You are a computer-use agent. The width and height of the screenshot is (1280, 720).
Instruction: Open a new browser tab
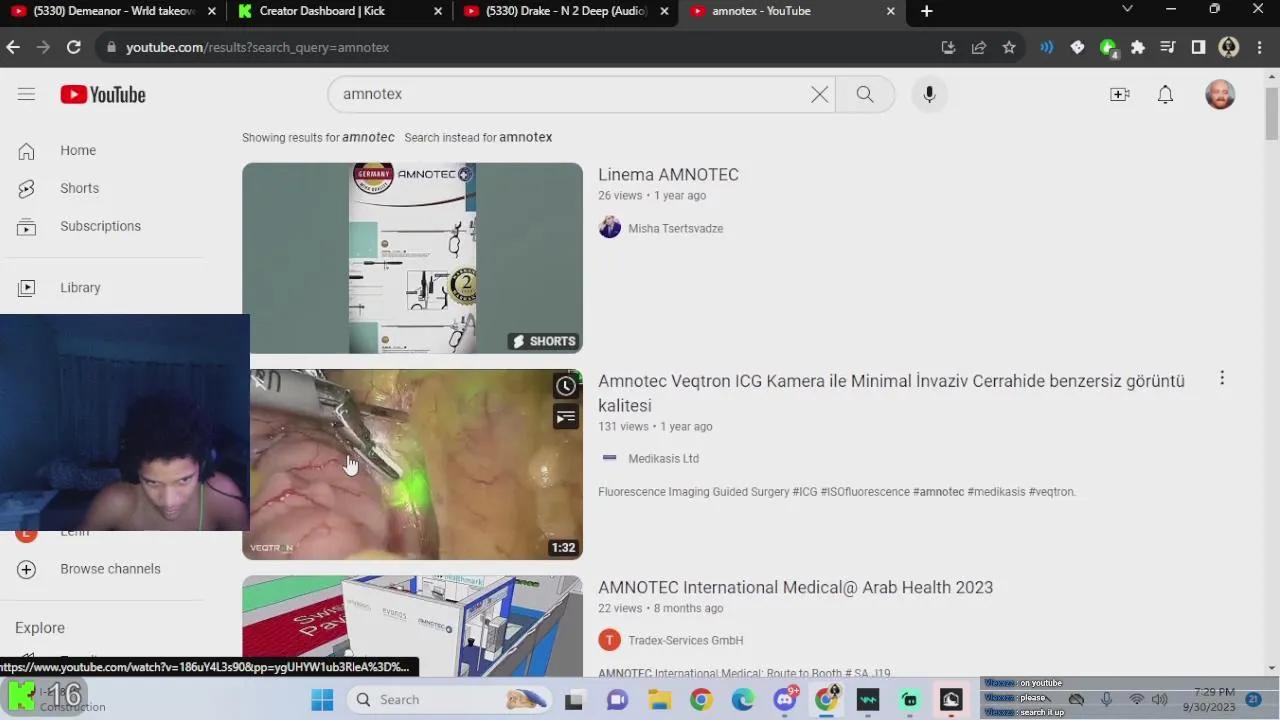pos(926,11)
